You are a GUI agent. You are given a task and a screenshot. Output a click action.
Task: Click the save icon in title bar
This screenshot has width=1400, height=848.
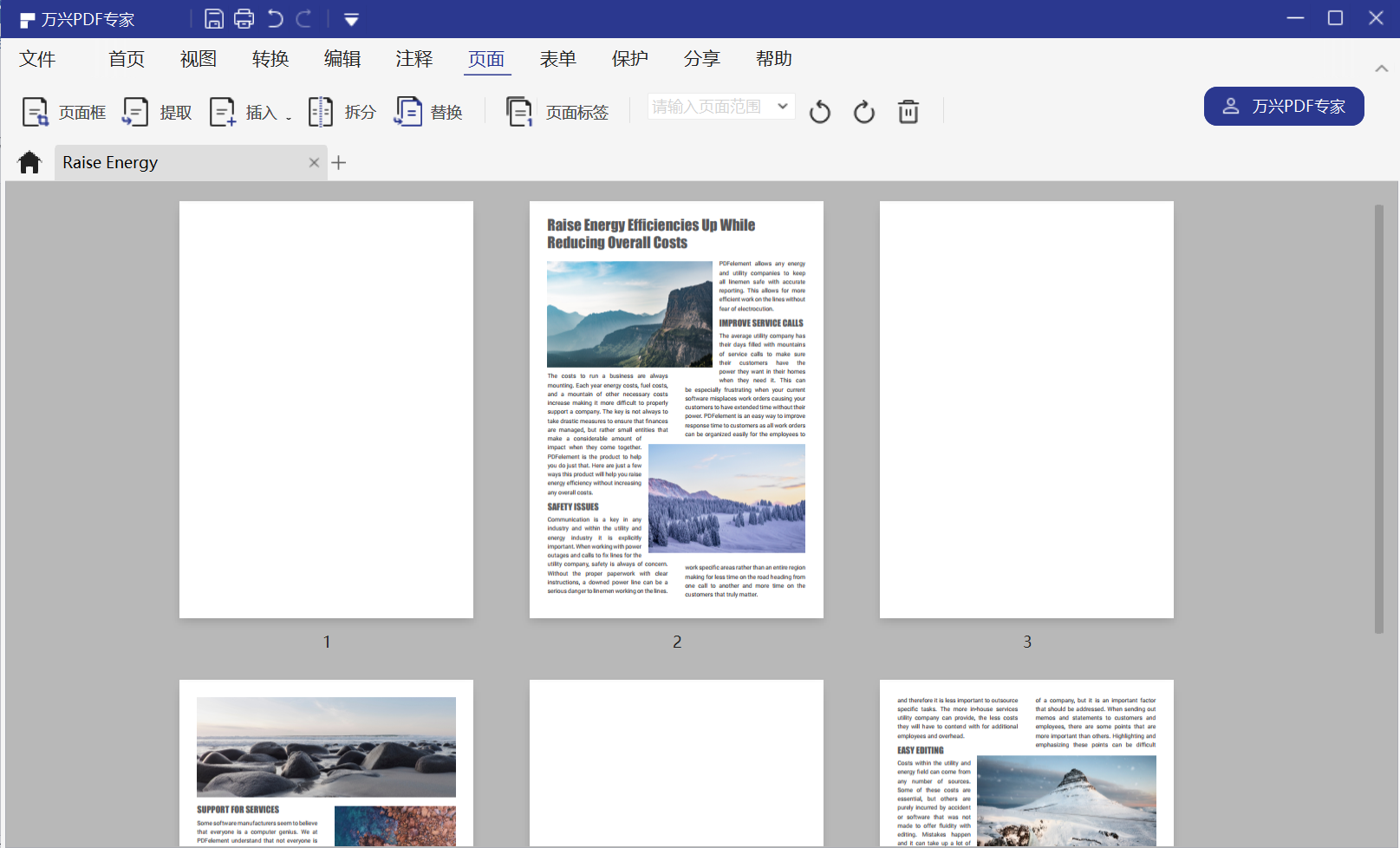pos(214,19)
